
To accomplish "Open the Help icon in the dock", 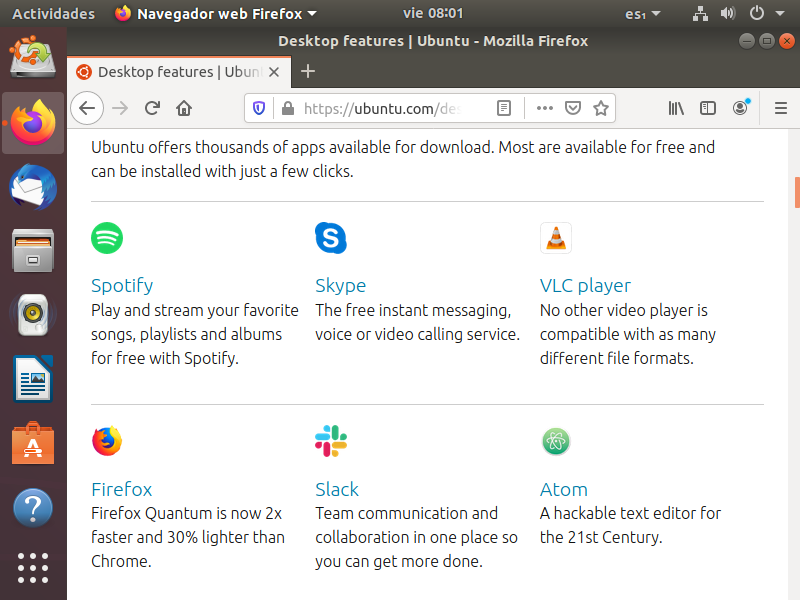I will pos(33,508).
